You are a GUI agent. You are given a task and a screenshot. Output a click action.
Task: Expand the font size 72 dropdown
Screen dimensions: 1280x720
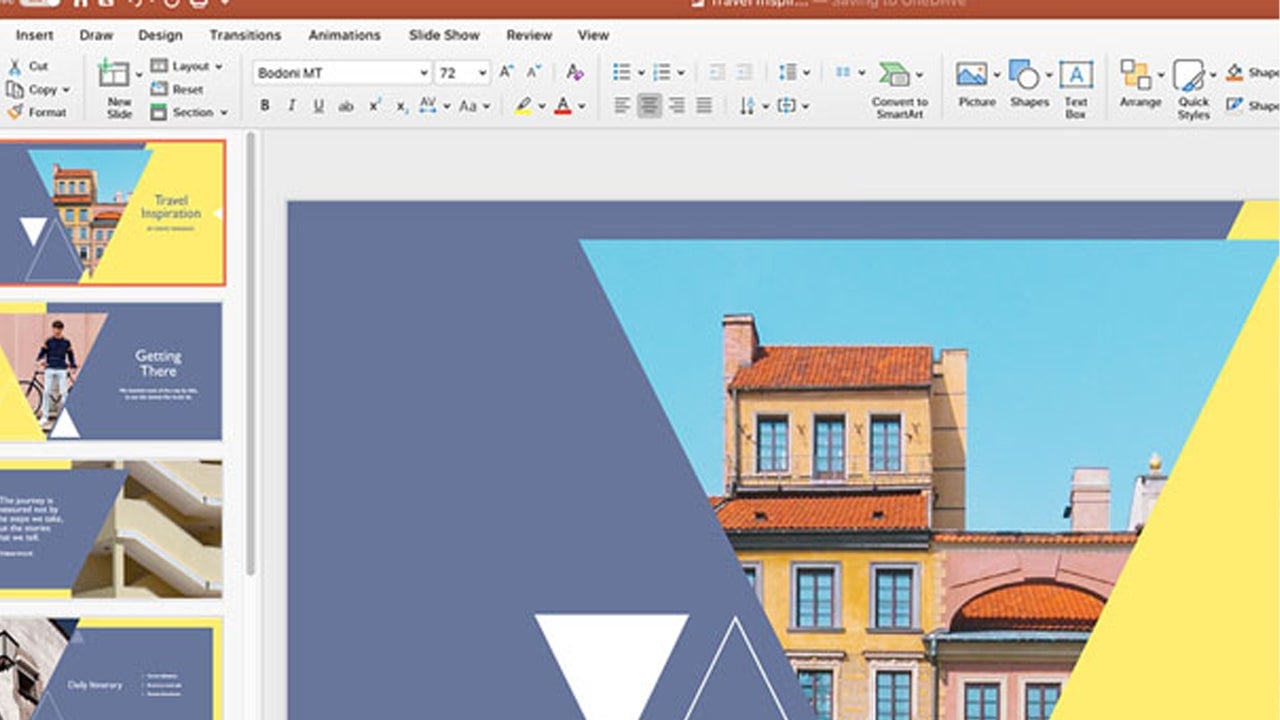482,73
